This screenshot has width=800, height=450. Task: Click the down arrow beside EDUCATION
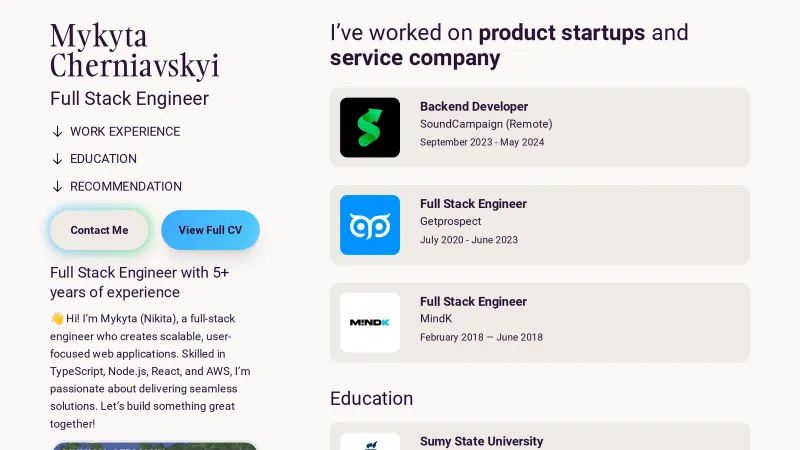[57, 159]
